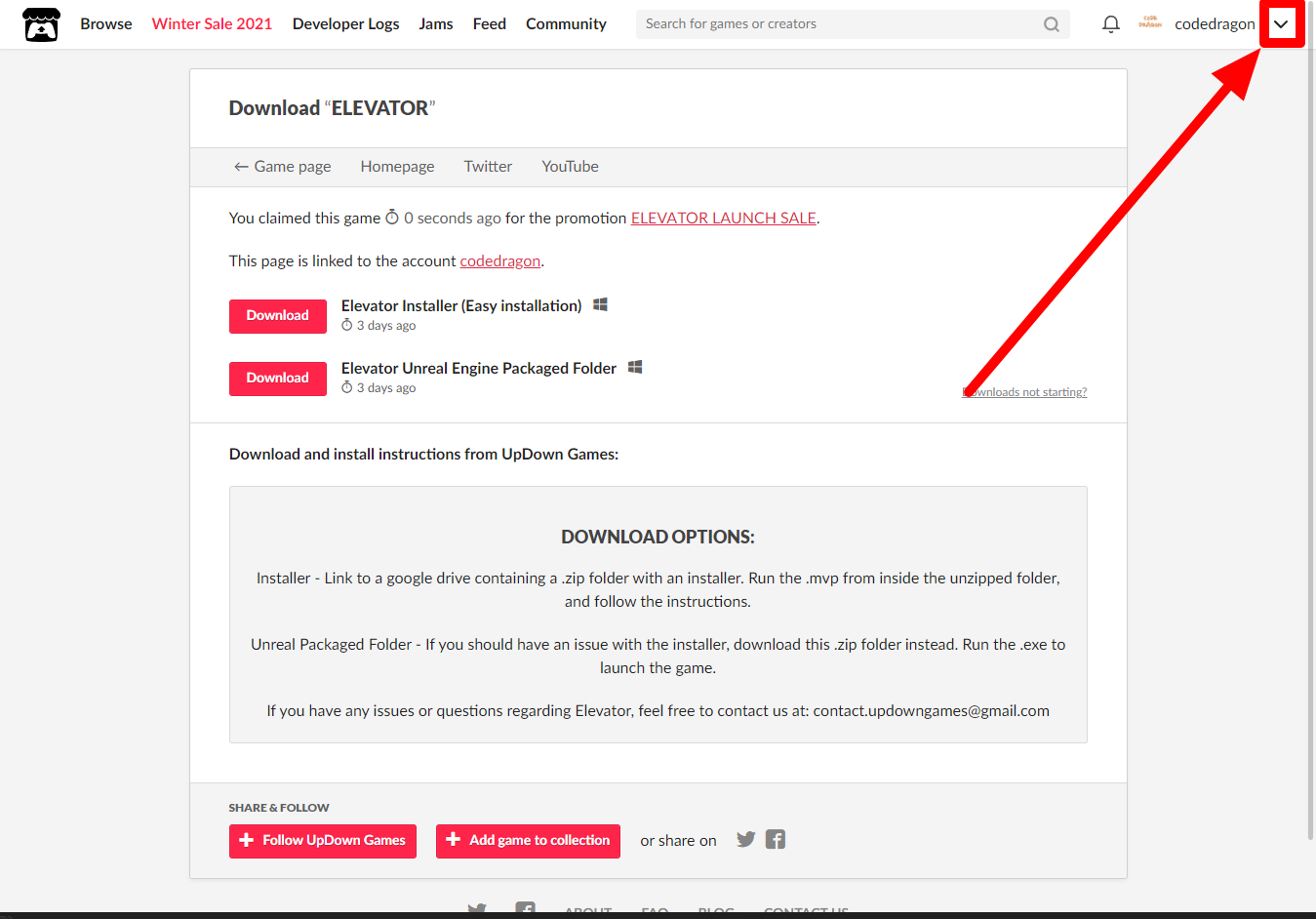Open the 'Downloads not starting?' help link
Viewport: 1316px width, 919px height.
tap(1024, 392)
